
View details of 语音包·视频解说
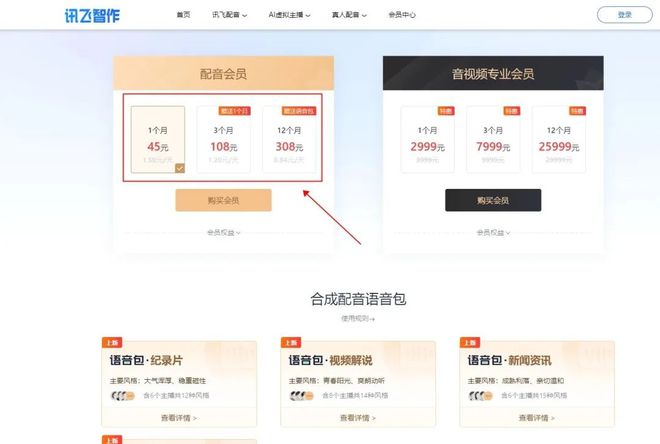pyautogui.click(x=358, y=418)
